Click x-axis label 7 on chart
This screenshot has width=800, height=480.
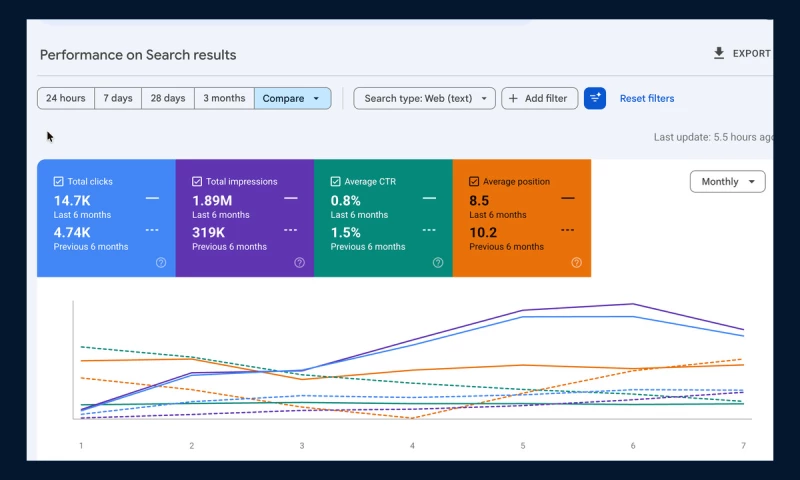click(743, 446)
